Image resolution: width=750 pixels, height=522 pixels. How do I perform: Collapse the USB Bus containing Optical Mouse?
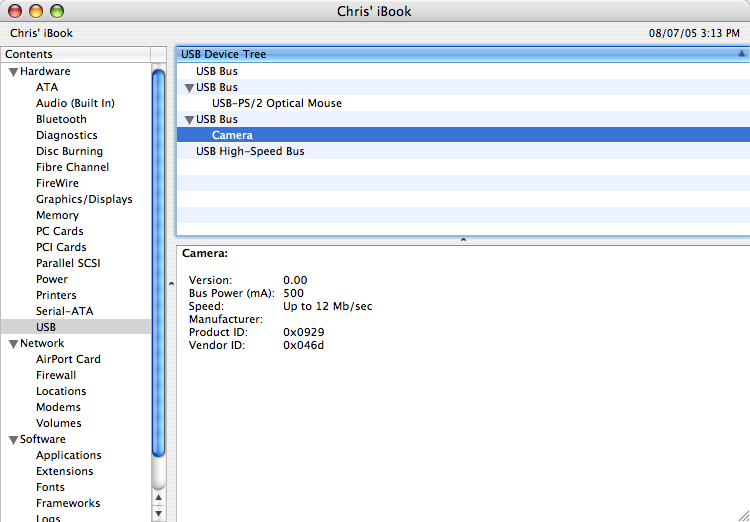(189, 88)
